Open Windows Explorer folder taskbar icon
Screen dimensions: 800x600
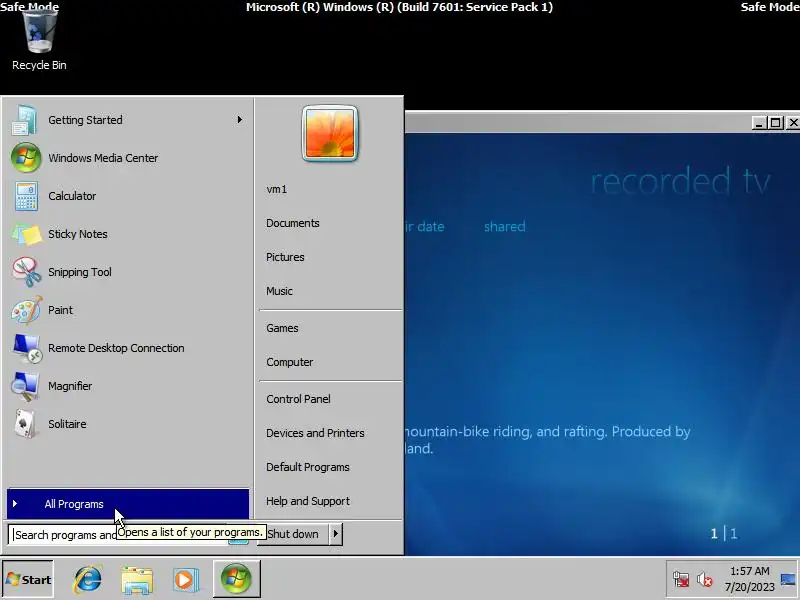[x=137, y=580]
